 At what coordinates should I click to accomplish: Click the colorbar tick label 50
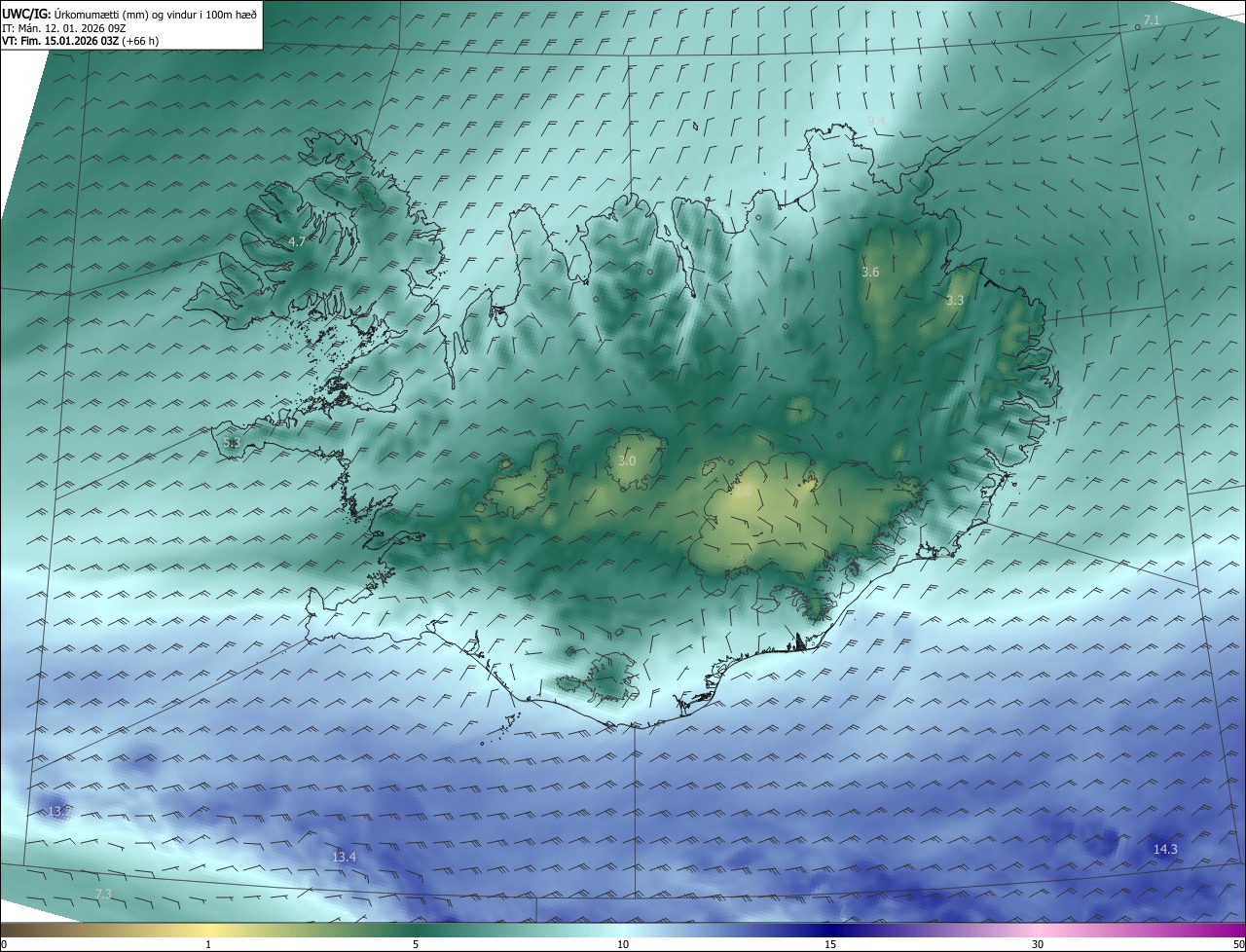(x=1238, y=944)
